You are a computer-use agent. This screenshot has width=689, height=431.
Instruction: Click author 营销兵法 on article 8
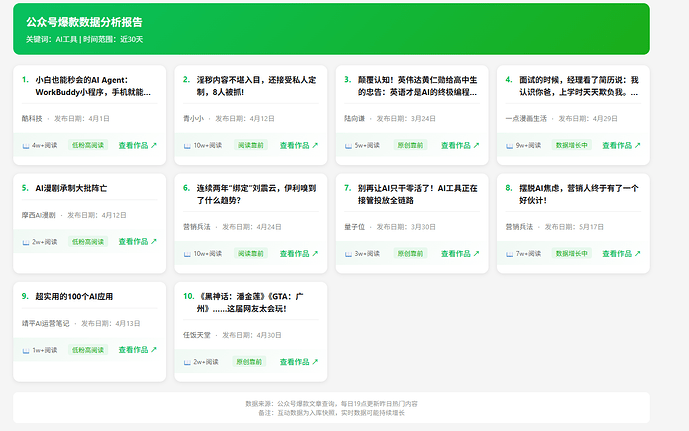(519, 227)
